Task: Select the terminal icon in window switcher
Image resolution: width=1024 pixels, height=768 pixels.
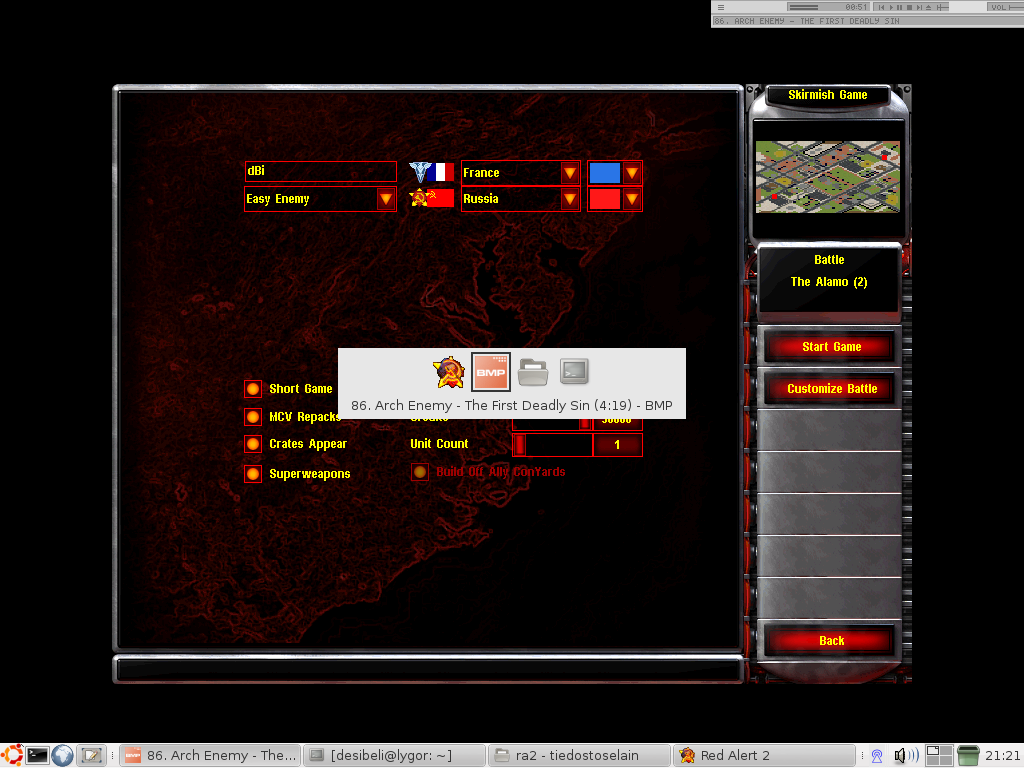Action: pos(574,372)
